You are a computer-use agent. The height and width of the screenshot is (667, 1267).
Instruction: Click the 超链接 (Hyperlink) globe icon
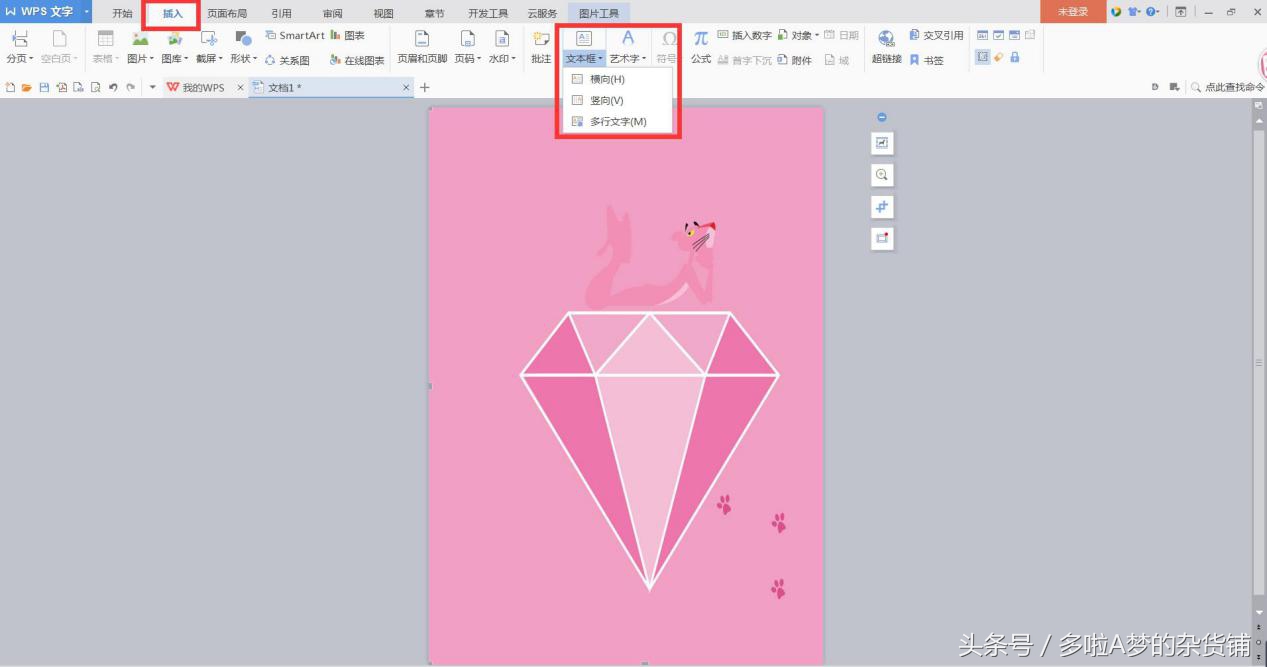886,38
